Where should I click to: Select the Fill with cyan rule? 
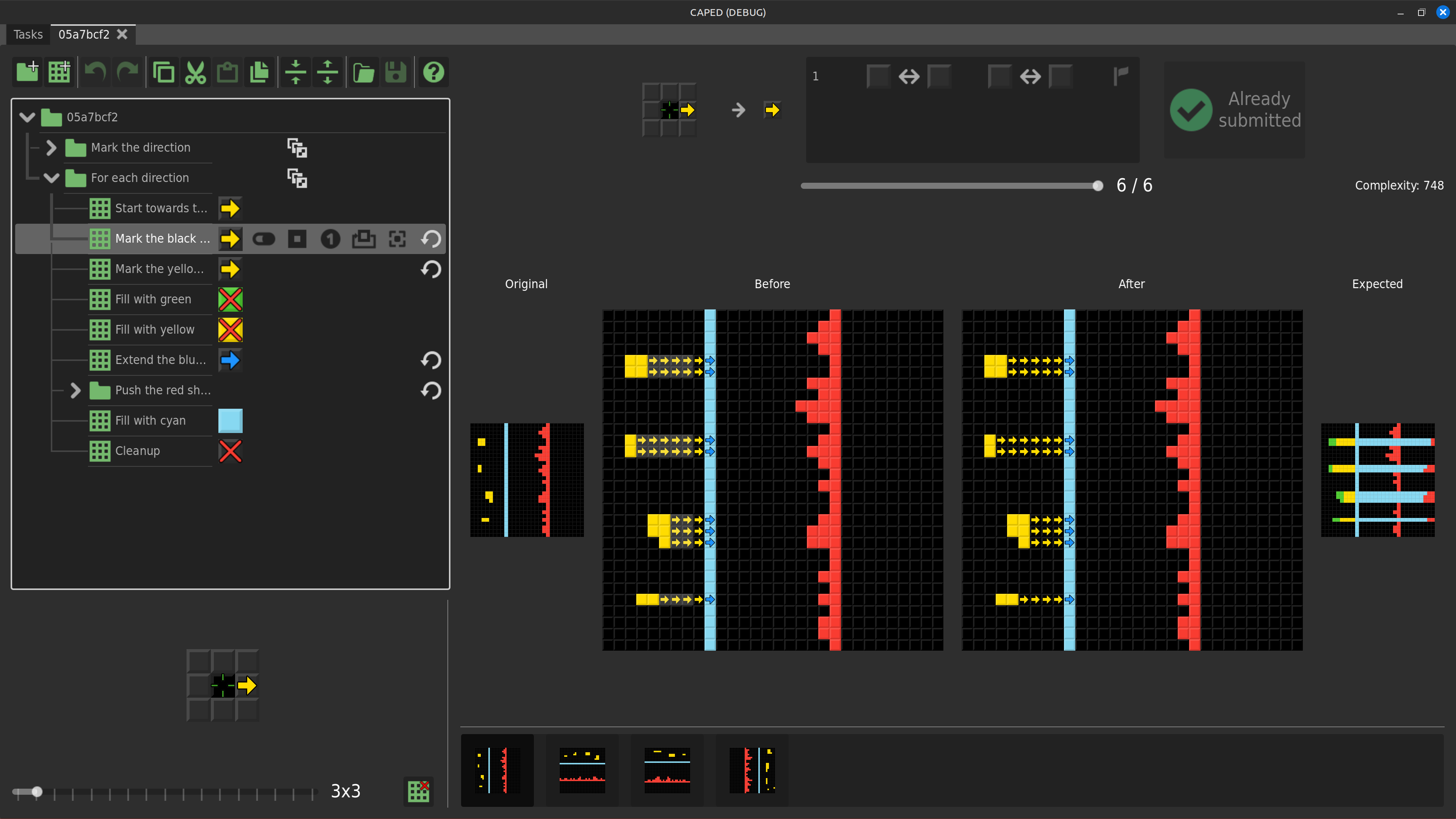[x=151, y=420]
